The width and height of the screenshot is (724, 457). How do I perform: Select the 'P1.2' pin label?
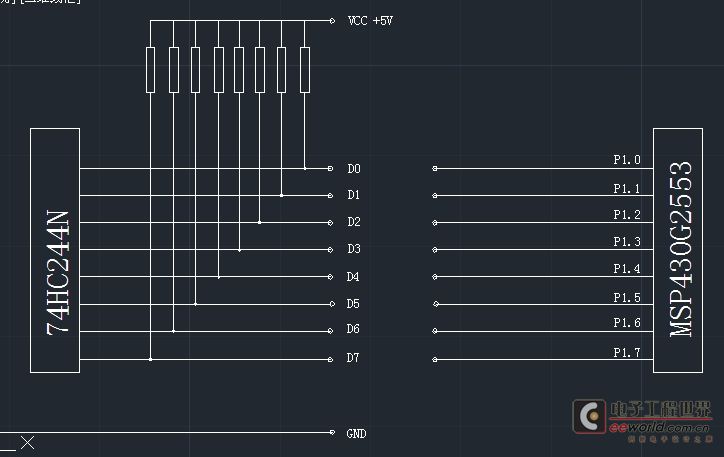coord(627,215)
